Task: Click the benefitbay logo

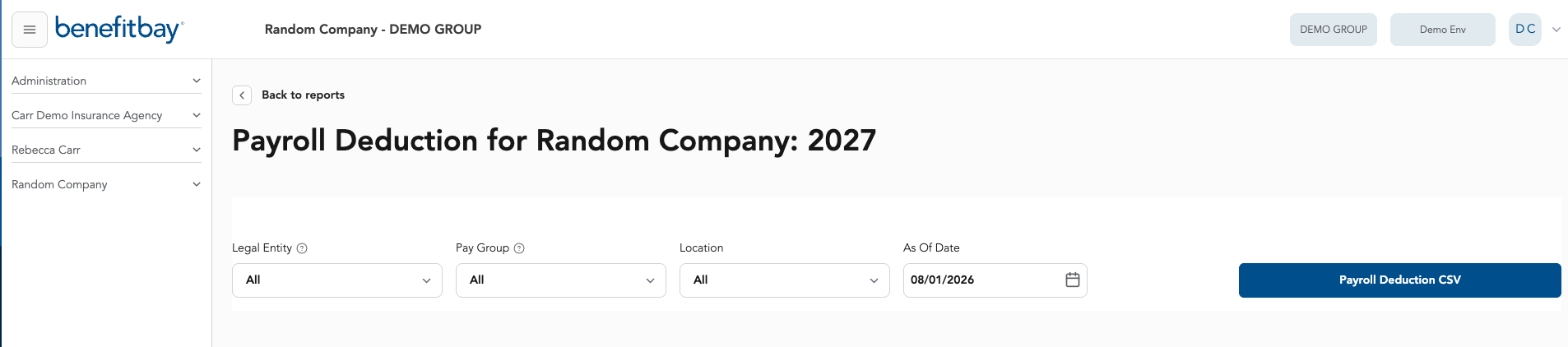Action: click(x=119, y=30)
